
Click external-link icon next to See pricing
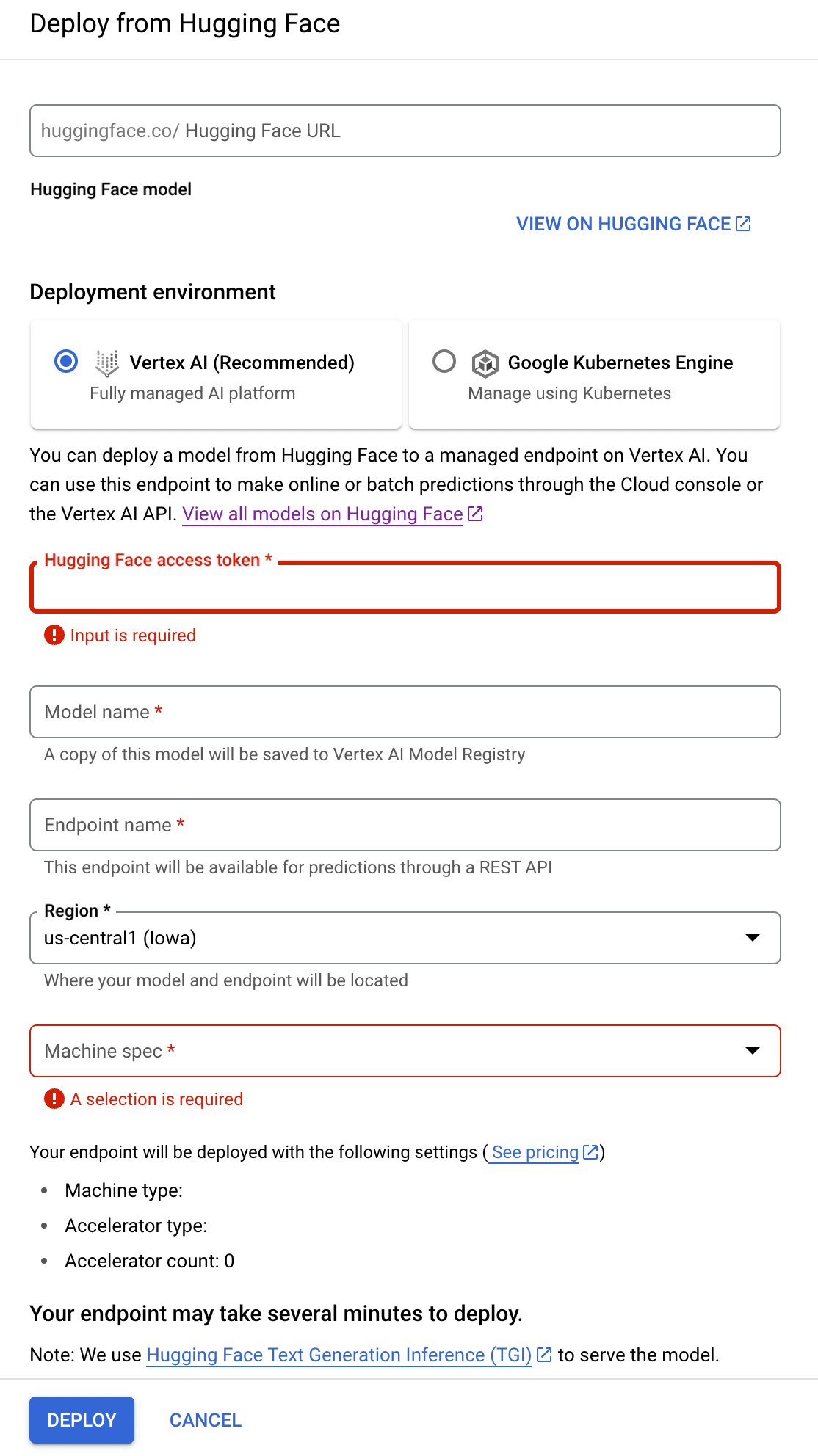click(x=590, y=1152)
